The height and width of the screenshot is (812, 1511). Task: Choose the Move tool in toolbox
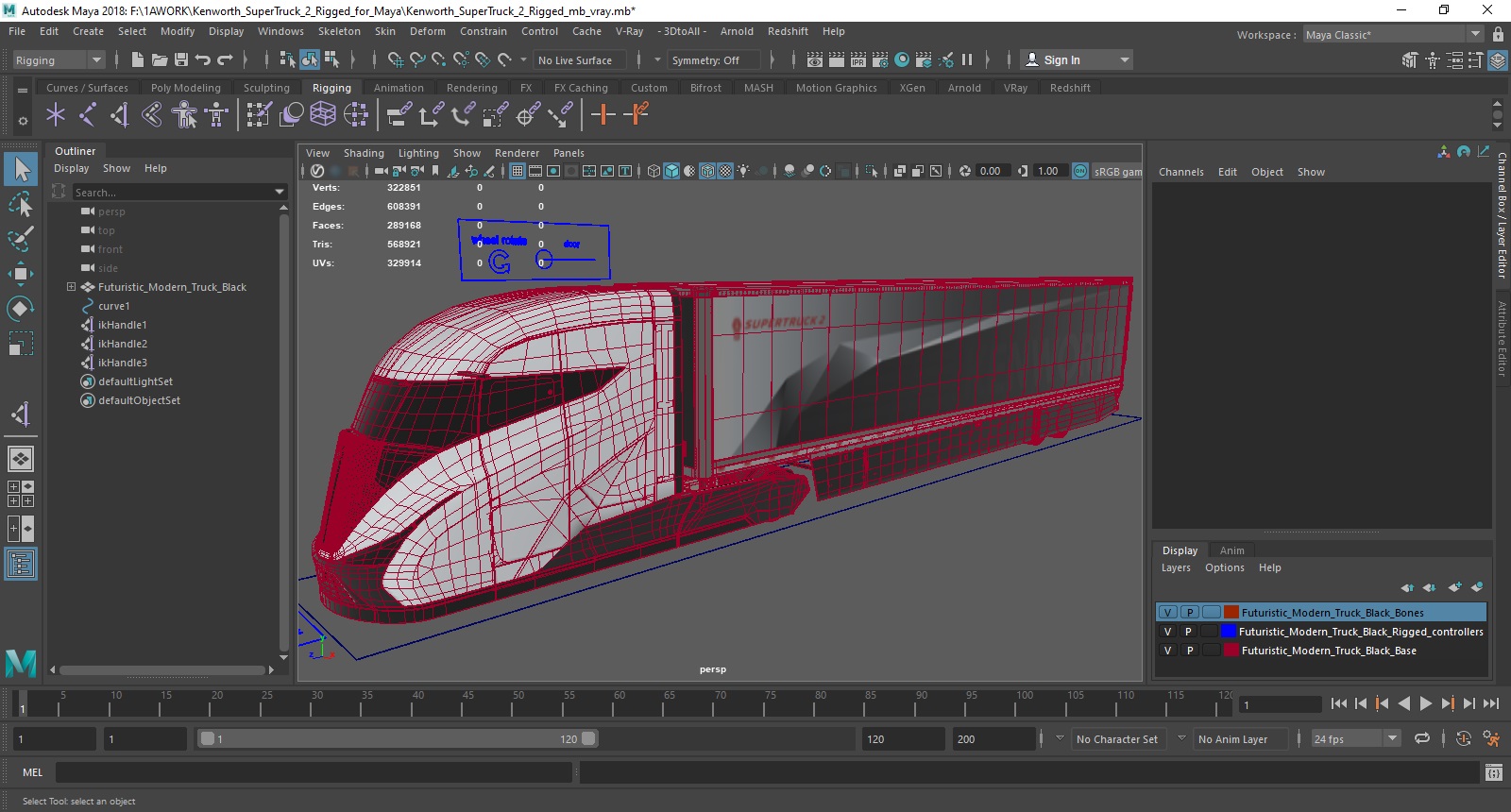[x=21, y=274]
